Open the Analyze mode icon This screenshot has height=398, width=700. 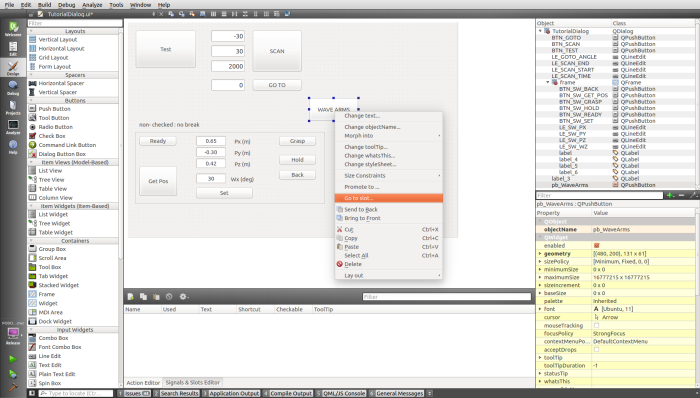[13, 127]
